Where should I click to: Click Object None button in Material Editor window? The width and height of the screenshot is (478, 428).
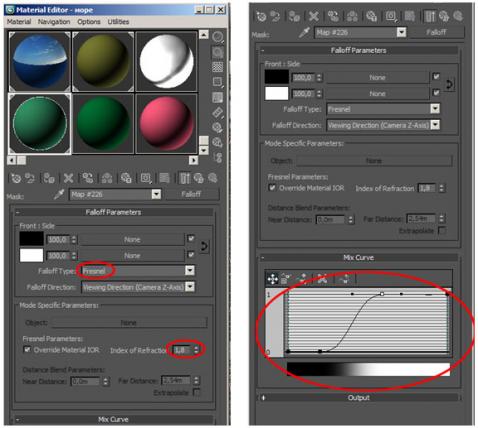coord(129,323)
